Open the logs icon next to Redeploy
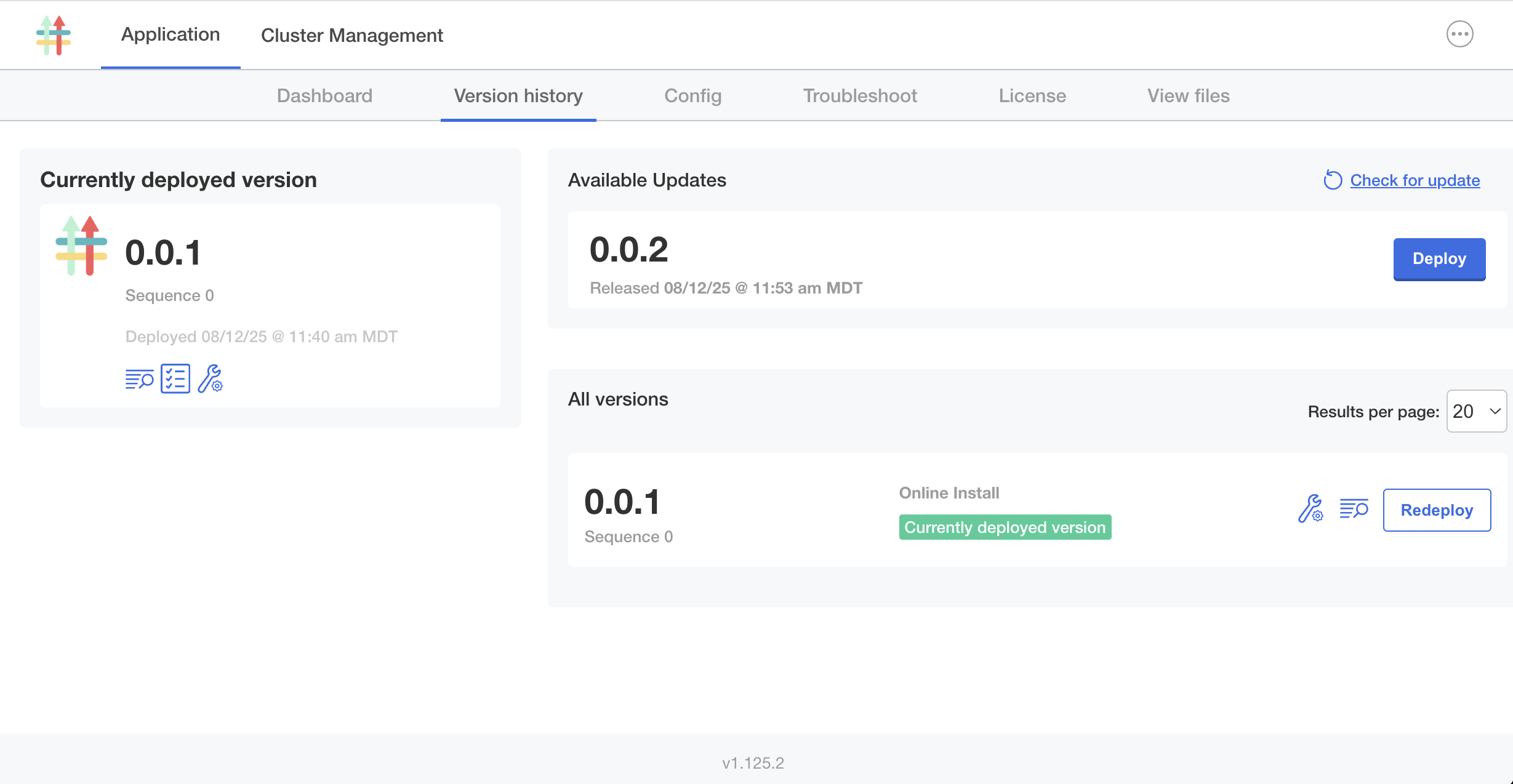The width and height of the screenshot is (1513, 784). (1354, 510)
